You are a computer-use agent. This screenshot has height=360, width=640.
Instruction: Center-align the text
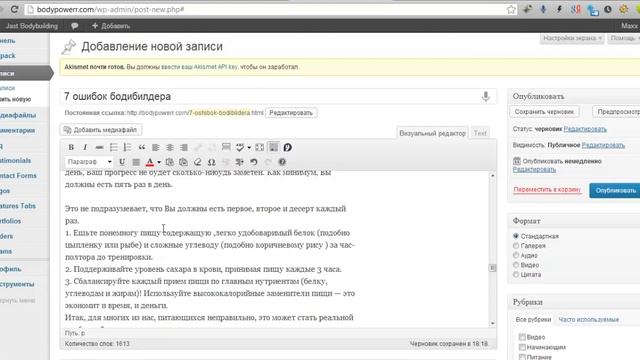click(x=170, y=147)
